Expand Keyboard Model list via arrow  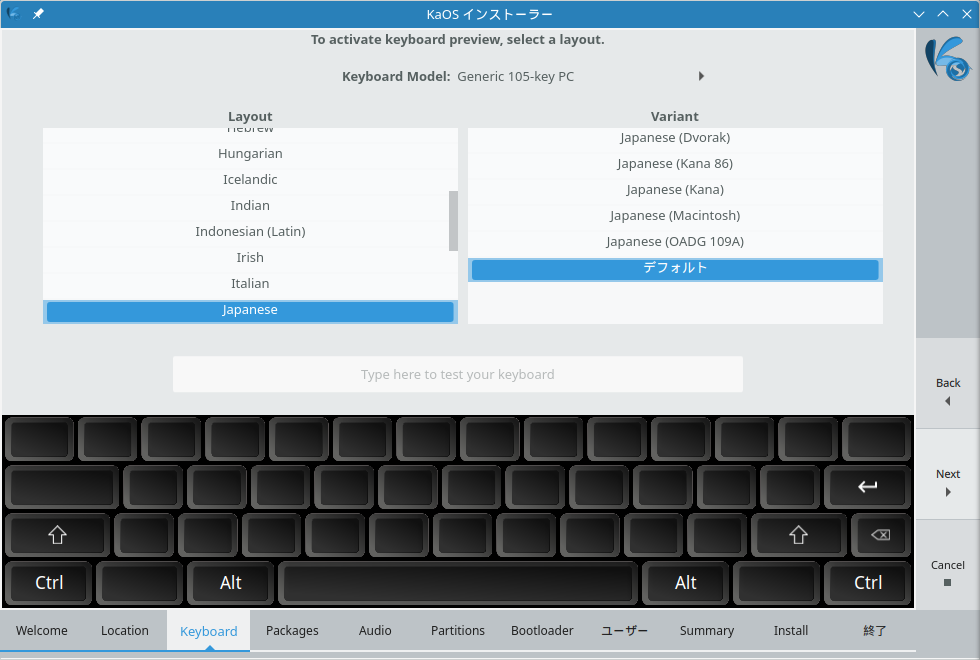pos(701,76)
